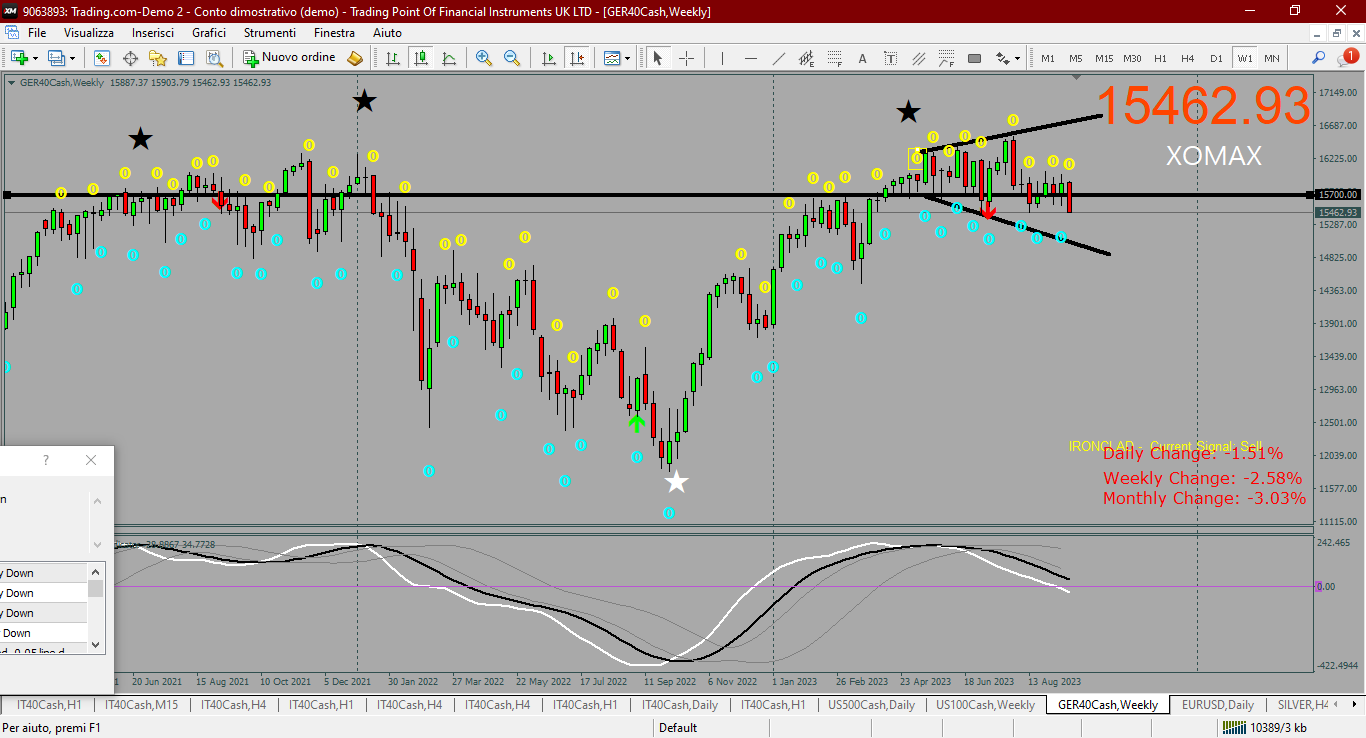Click the dialog list scrollbar down arrow
1366x738 pixels.
point(96,646)
